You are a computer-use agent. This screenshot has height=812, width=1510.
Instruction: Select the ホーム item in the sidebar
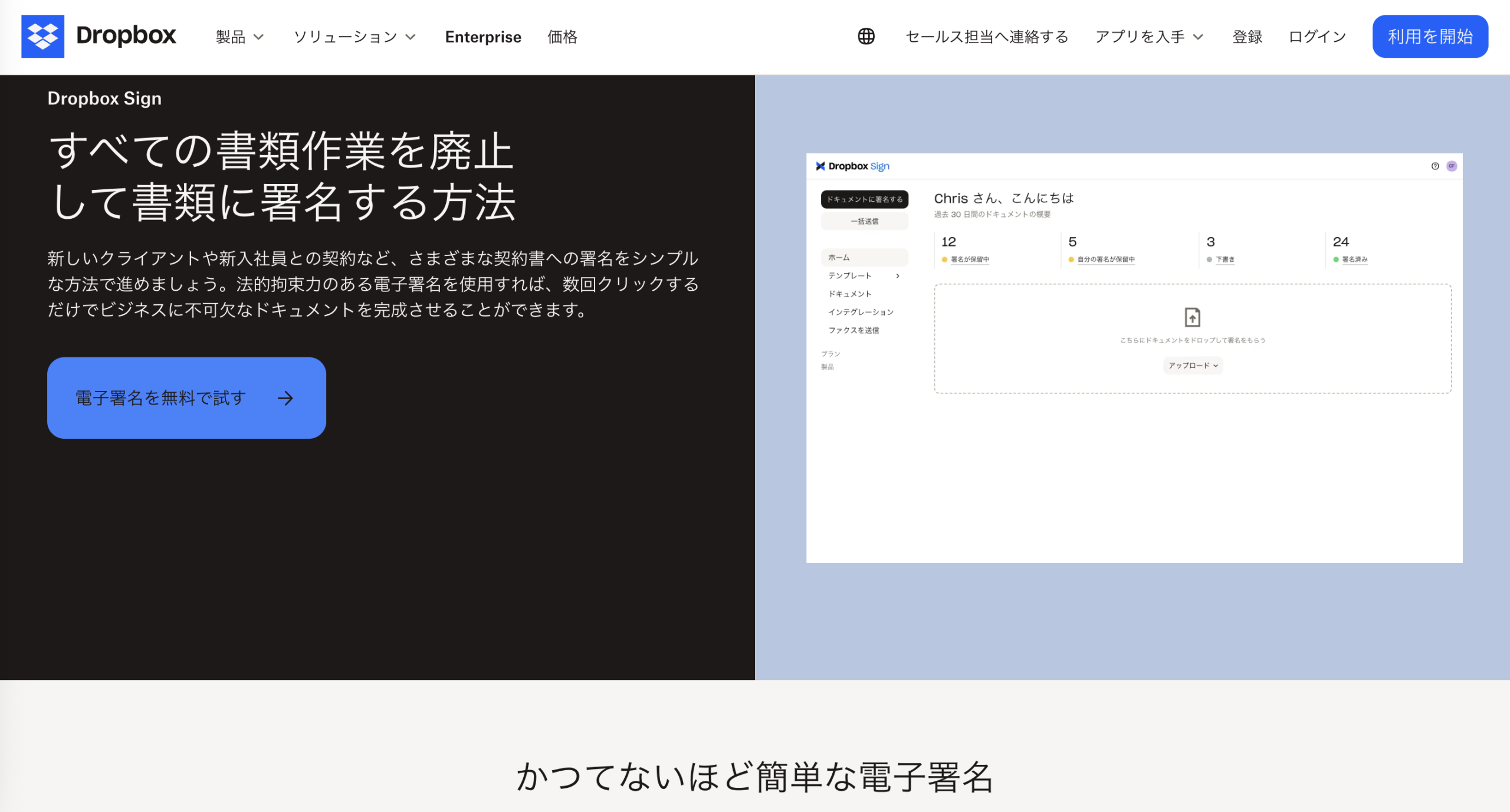[x=838, y=257]
